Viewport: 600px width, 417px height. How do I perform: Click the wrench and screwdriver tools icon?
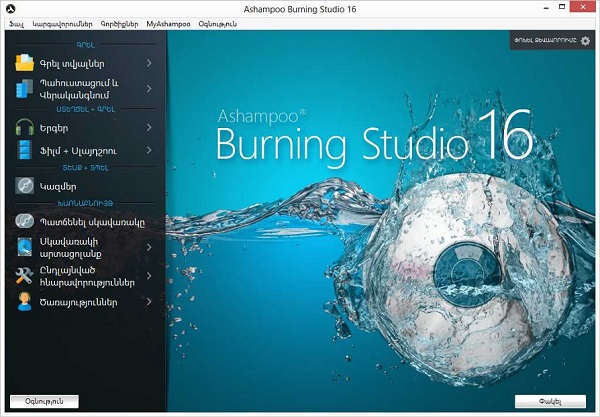point(24,276)
